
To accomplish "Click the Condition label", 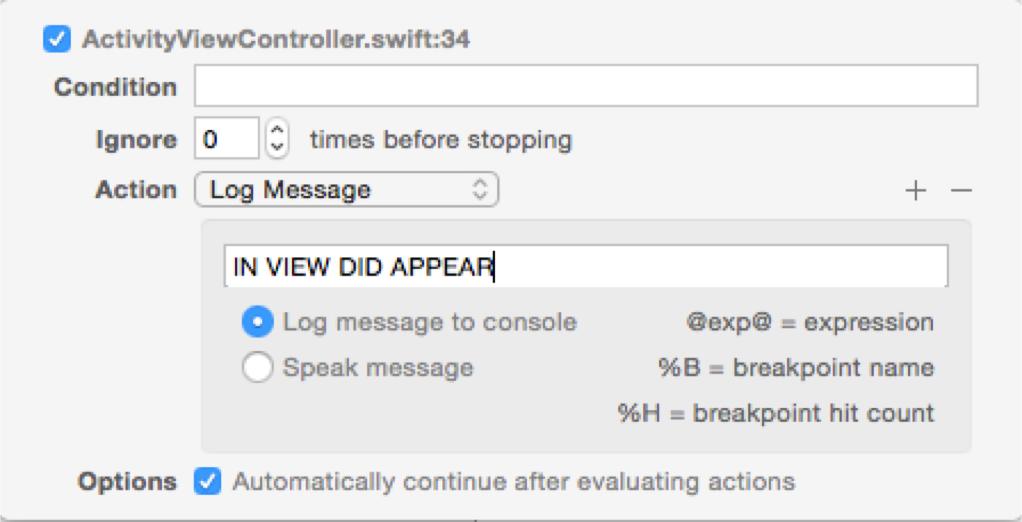I will point(115,87).
